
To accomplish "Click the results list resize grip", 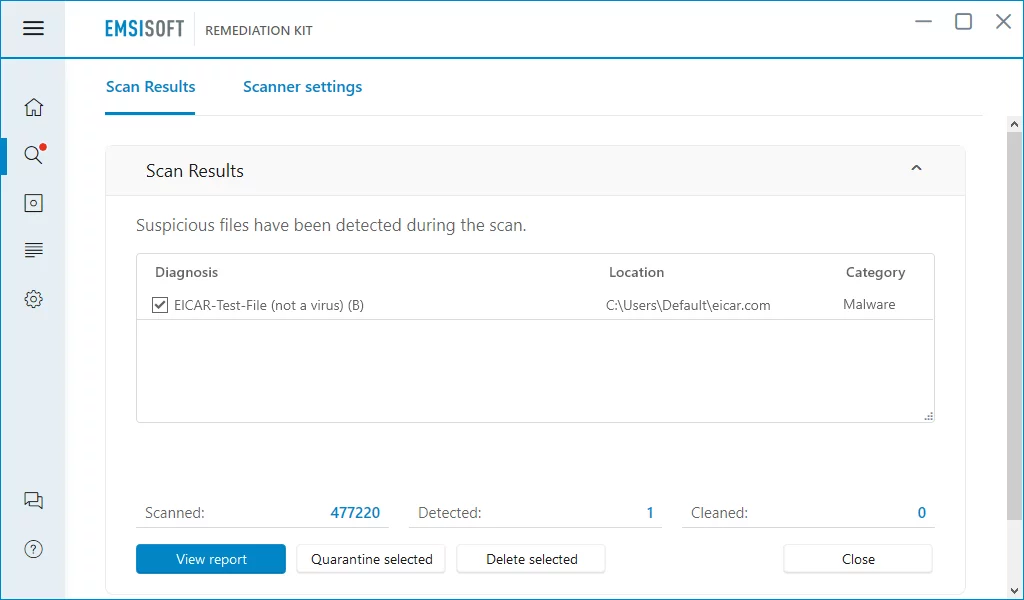I will pos(929,416).
